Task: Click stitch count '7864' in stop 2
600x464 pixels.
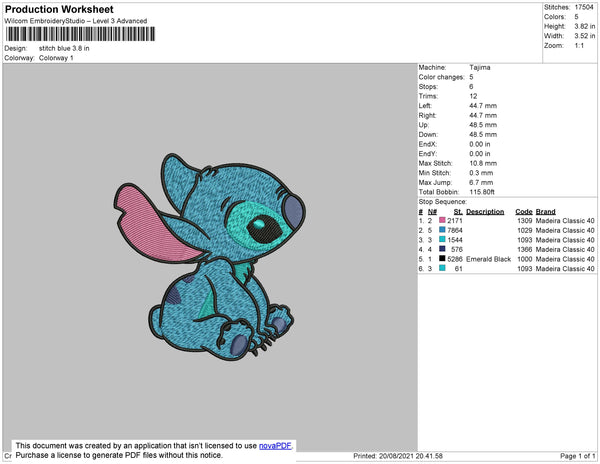Action: tap(455, 230)
